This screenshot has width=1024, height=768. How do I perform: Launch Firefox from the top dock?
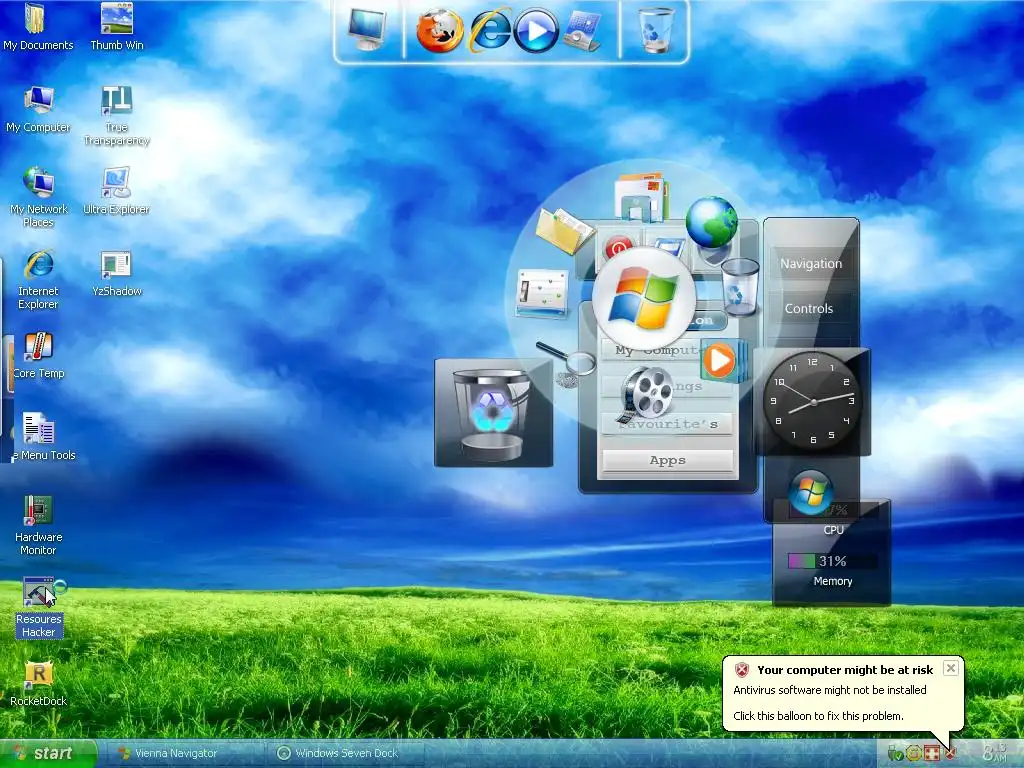click(x=440, y=30)
